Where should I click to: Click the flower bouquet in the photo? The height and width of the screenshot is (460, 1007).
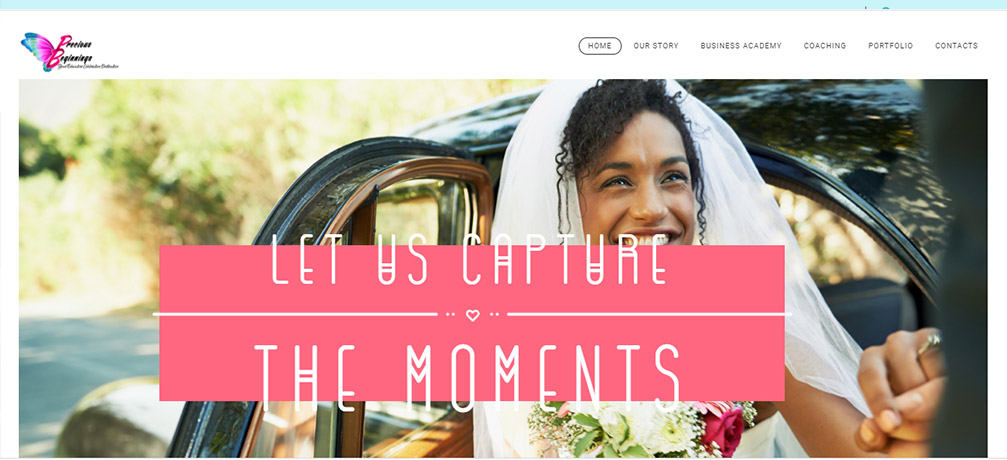click(x=642, y=430)
